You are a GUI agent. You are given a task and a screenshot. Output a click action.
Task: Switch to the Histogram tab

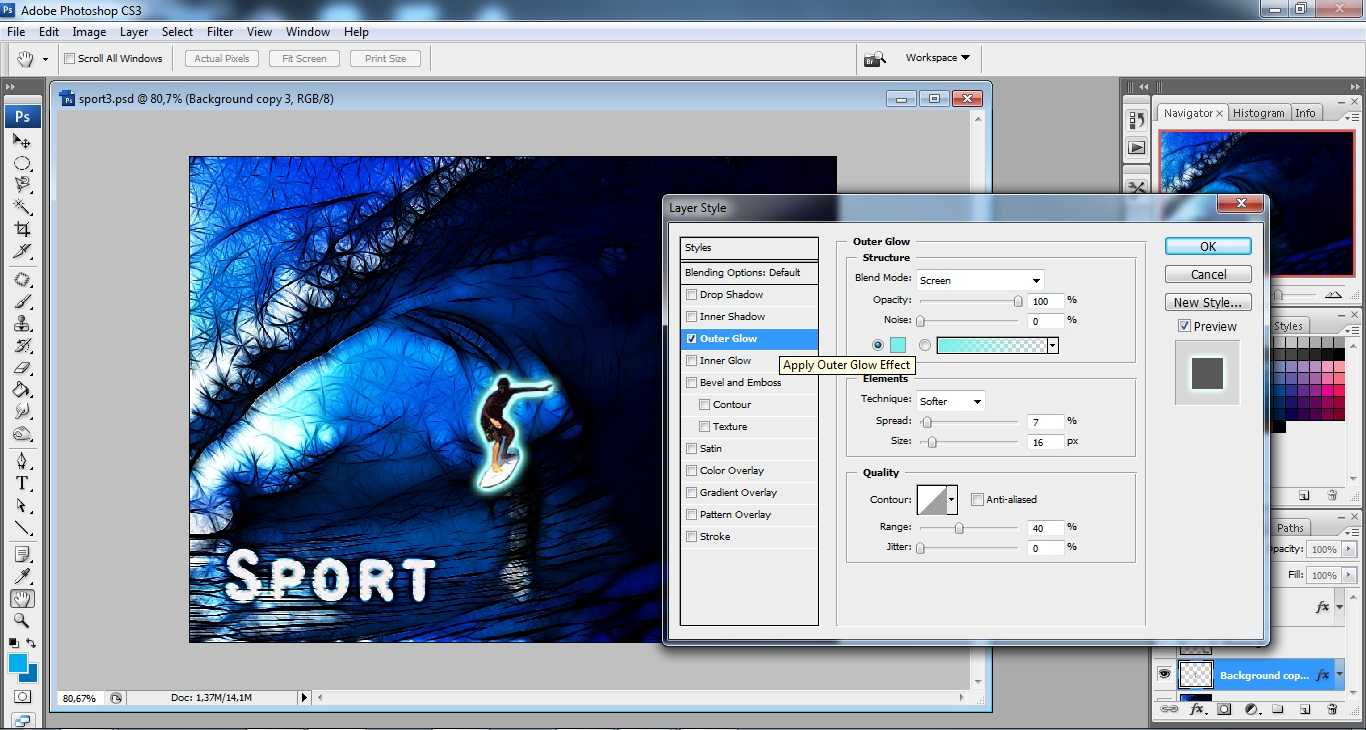[x=1258, y=113]
